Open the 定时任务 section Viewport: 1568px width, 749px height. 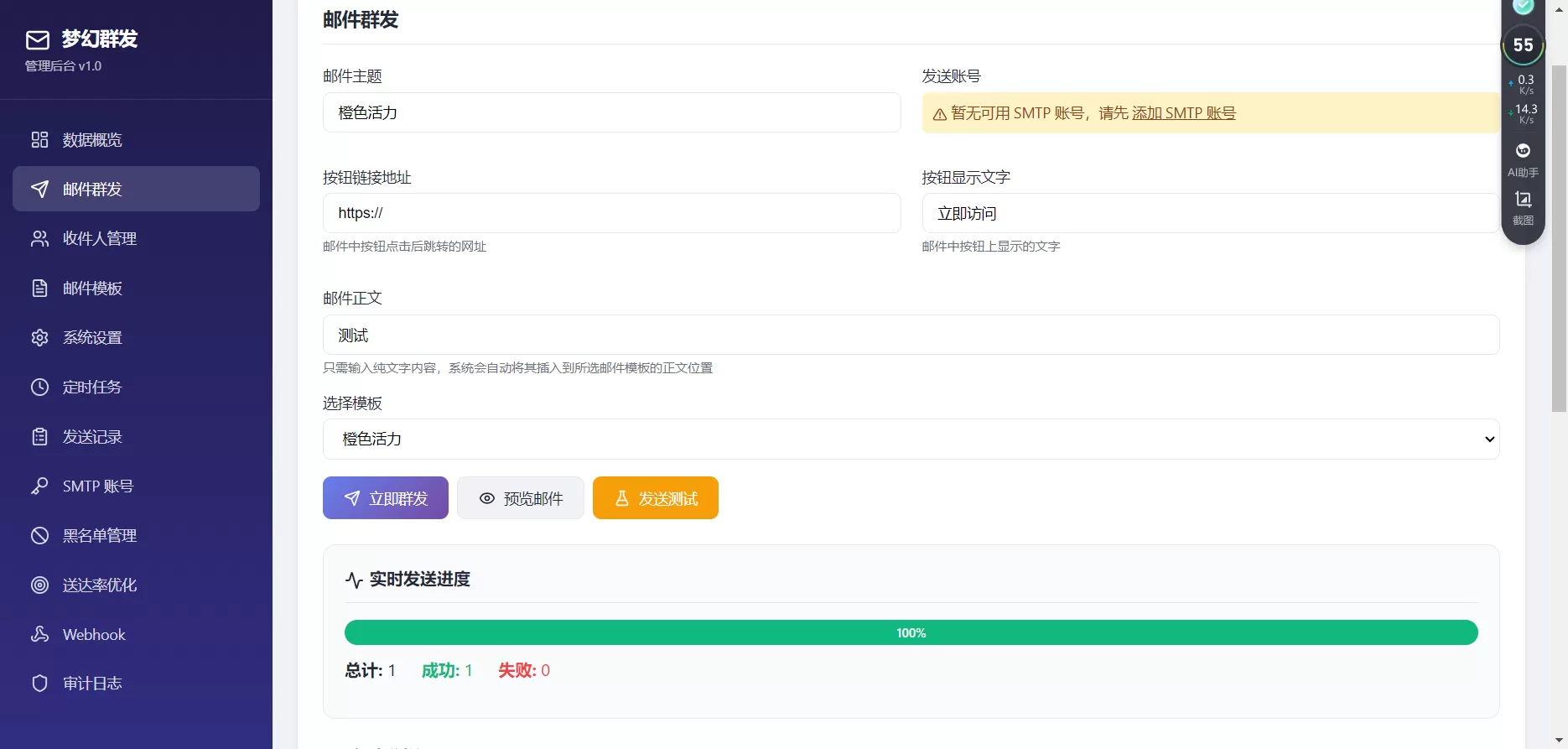click(x=136, y=387)
